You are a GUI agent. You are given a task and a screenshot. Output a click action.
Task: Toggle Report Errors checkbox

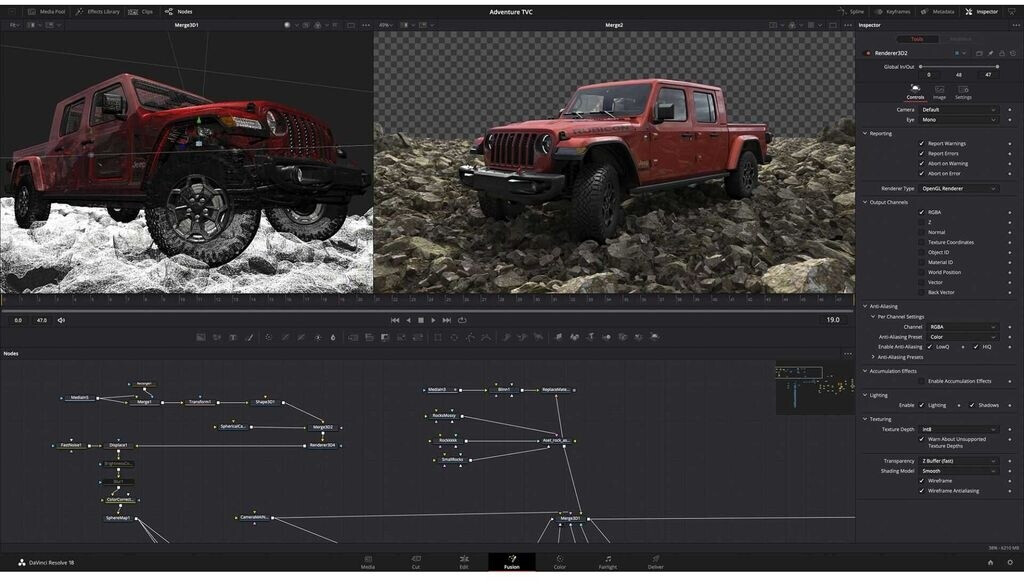(921, 154)
